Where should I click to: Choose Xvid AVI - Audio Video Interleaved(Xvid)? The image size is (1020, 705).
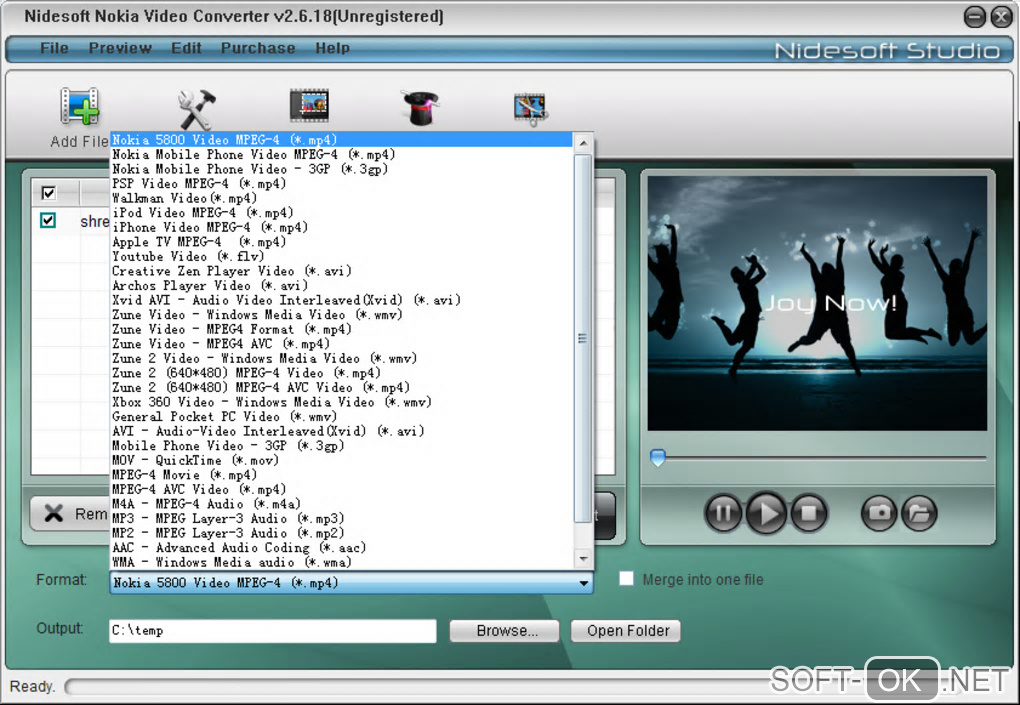click(342, 300)
